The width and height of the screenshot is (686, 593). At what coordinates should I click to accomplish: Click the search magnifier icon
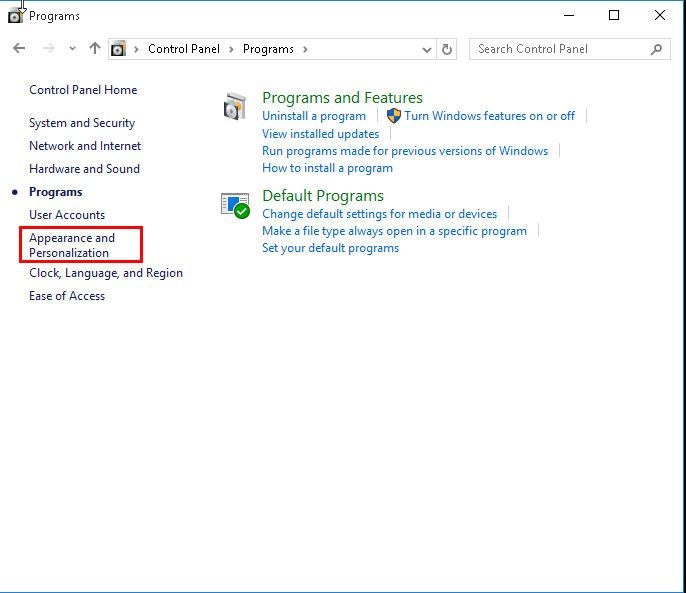tap(656, 49)
